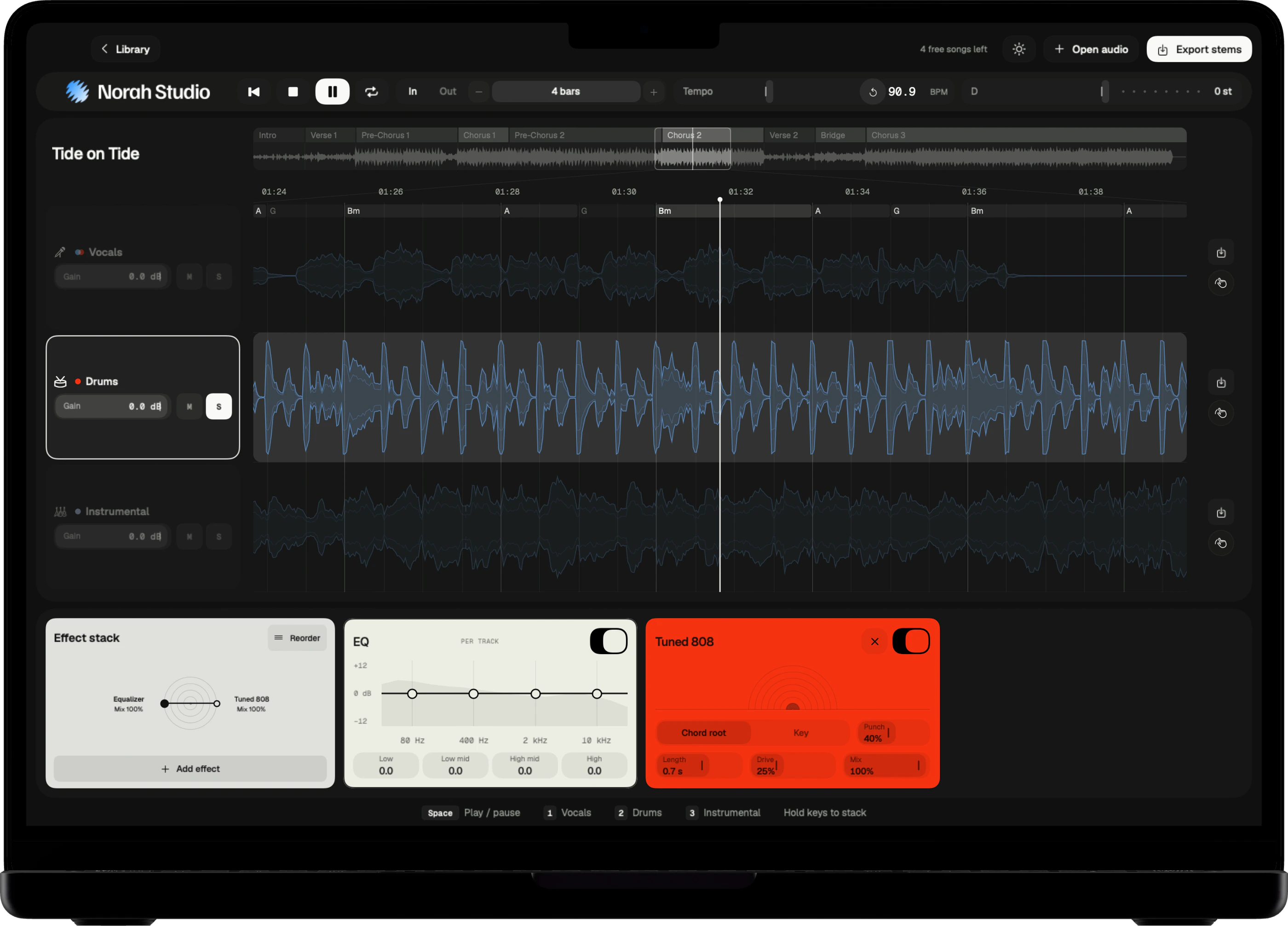Click the Vocals microphone icon
This screenshot has height=926, width=1288.
(x=60, y=252)
